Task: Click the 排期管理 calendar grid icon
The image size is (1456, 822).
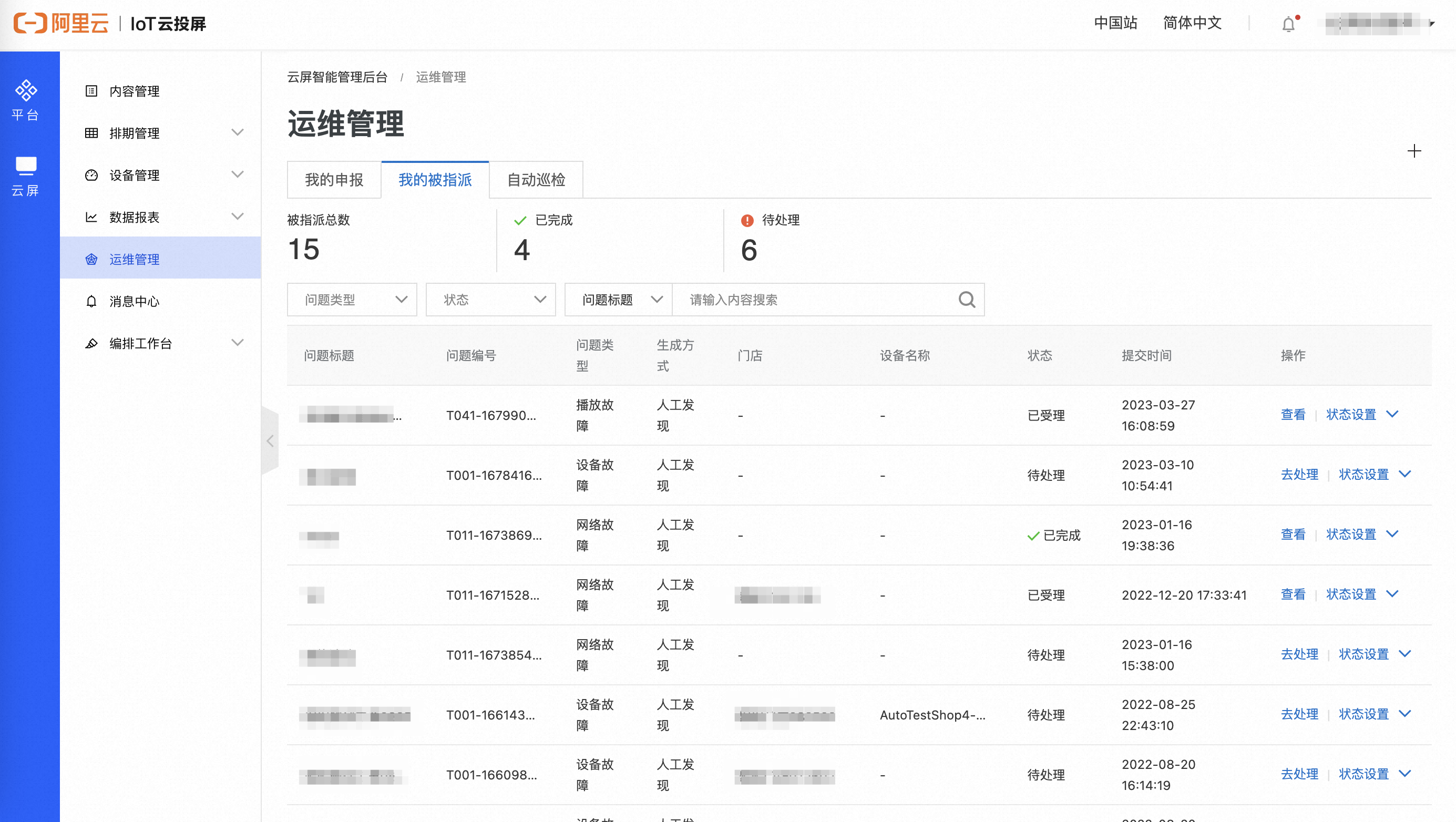Action: coord(91,133)
